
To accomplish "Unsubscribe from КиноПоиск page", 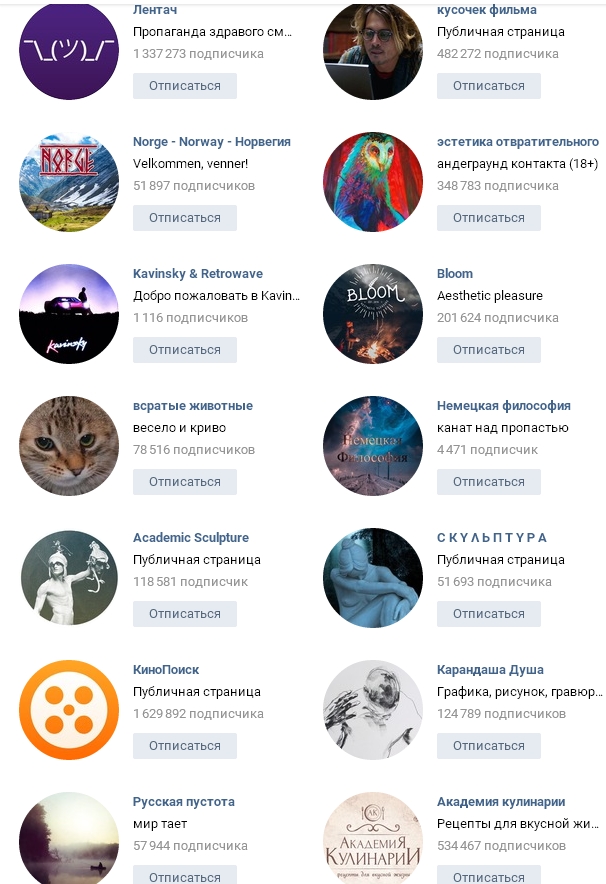I will pos(185,745).
